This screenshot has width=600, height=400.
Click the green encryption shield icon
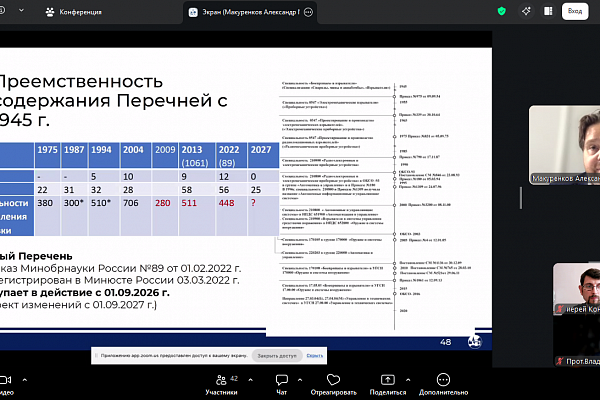[x=502, y=11]
